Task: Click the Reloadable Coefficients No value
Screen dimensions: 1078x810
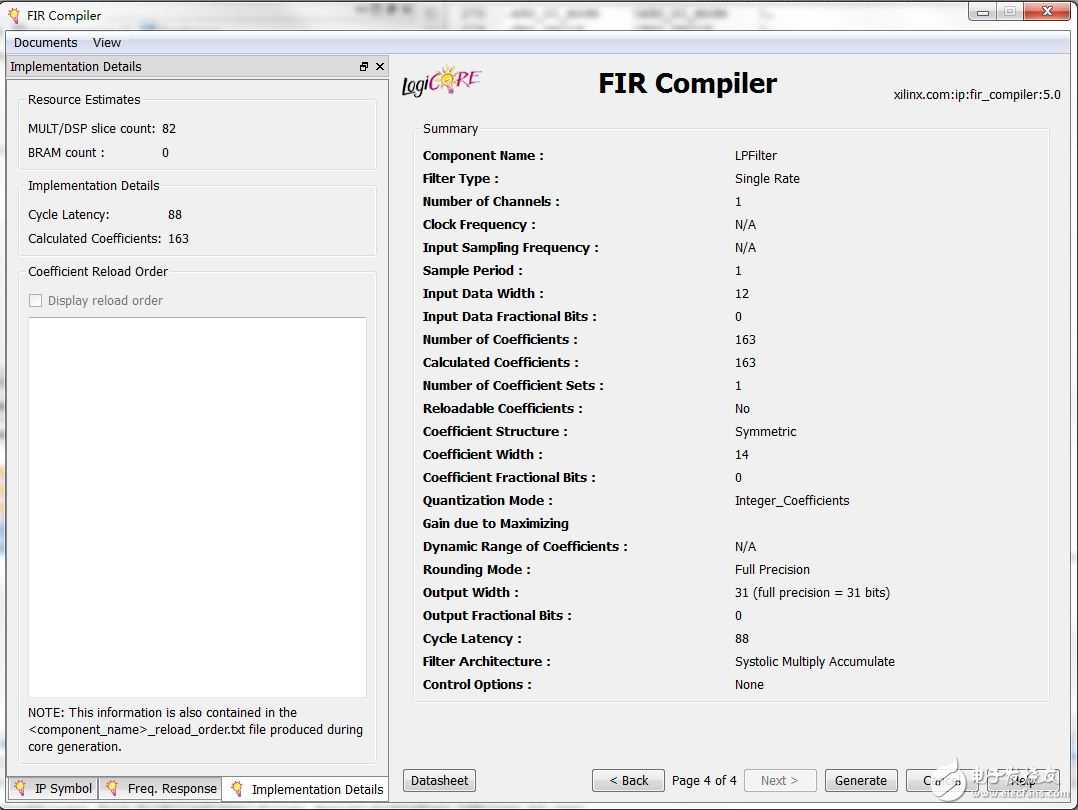Action: pos(742,408)
